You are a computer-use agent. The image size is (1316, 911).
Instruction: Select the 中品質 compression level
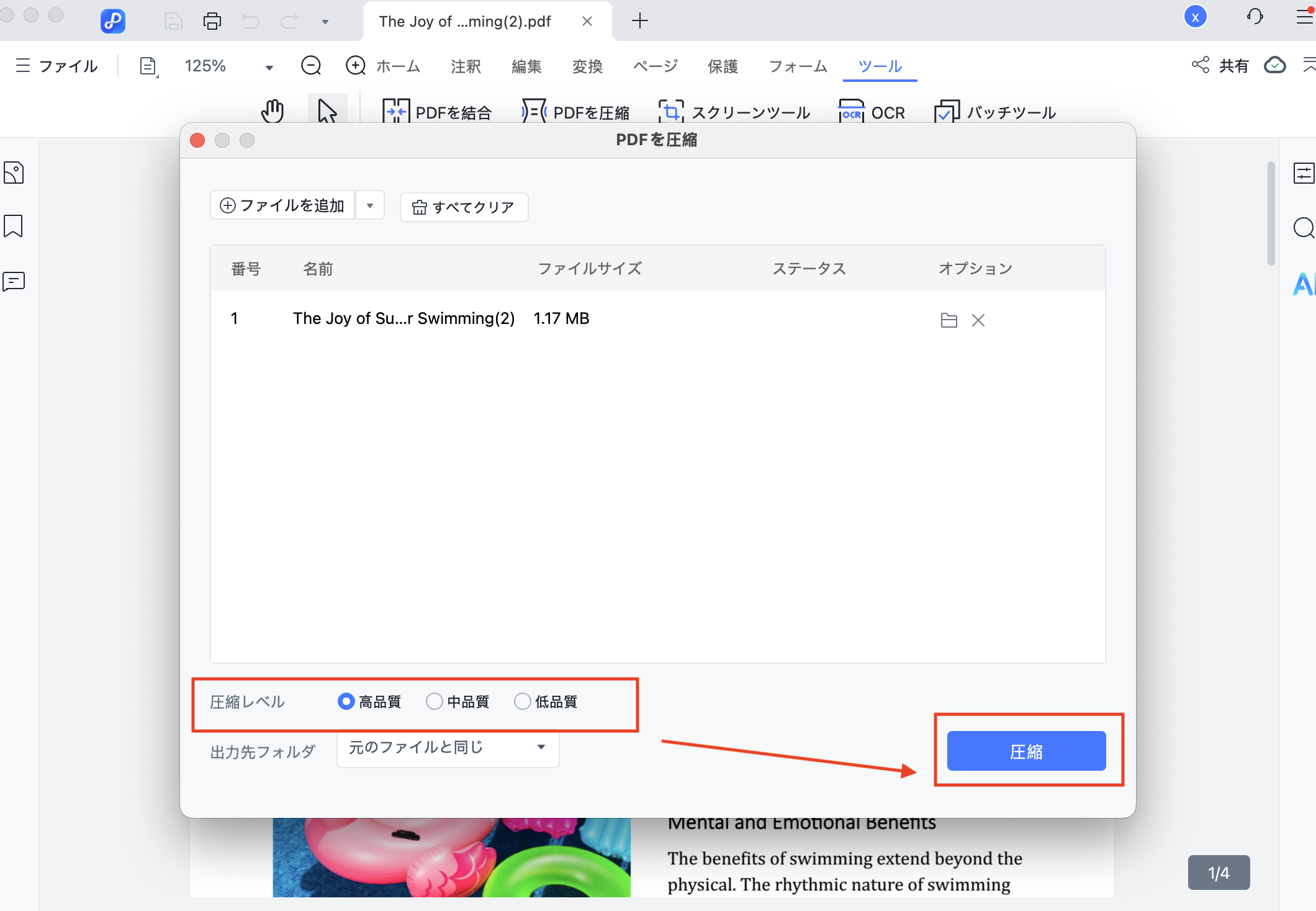coord(435,701)
